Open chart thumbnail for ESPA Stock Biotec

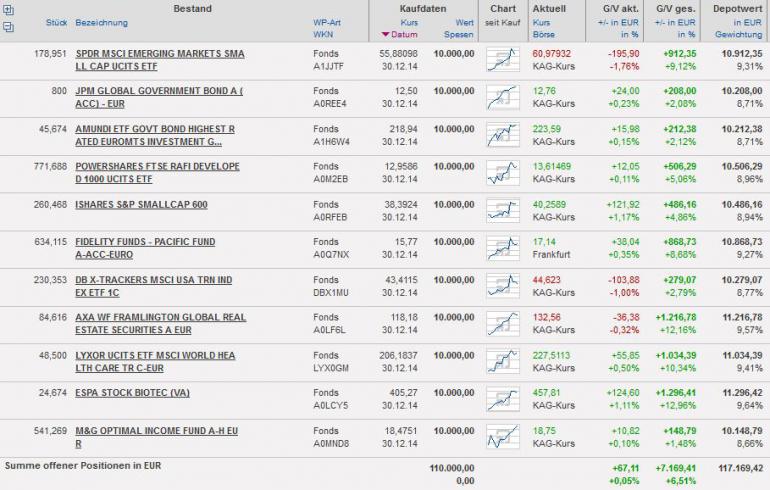[503, 399]
